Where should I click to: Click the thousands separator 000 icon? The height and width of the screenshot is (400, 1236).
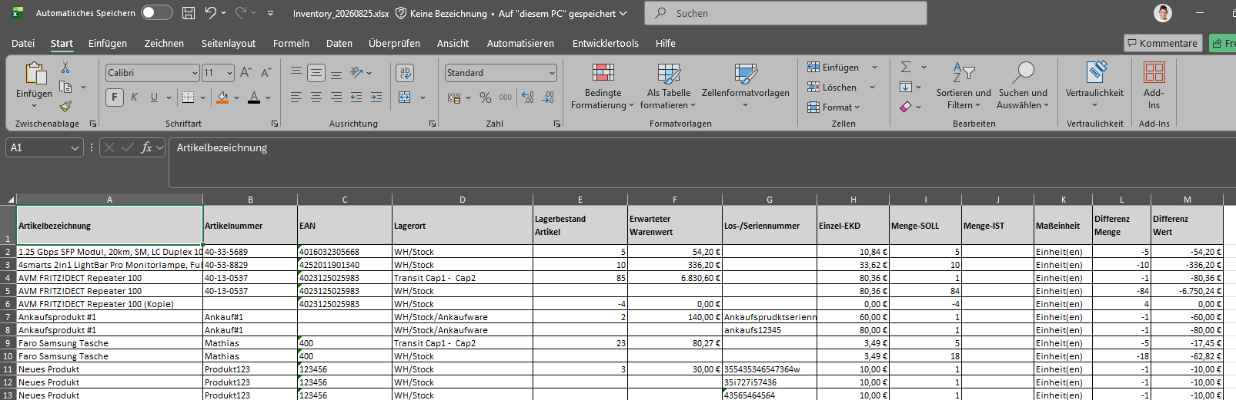pos(505,97)
